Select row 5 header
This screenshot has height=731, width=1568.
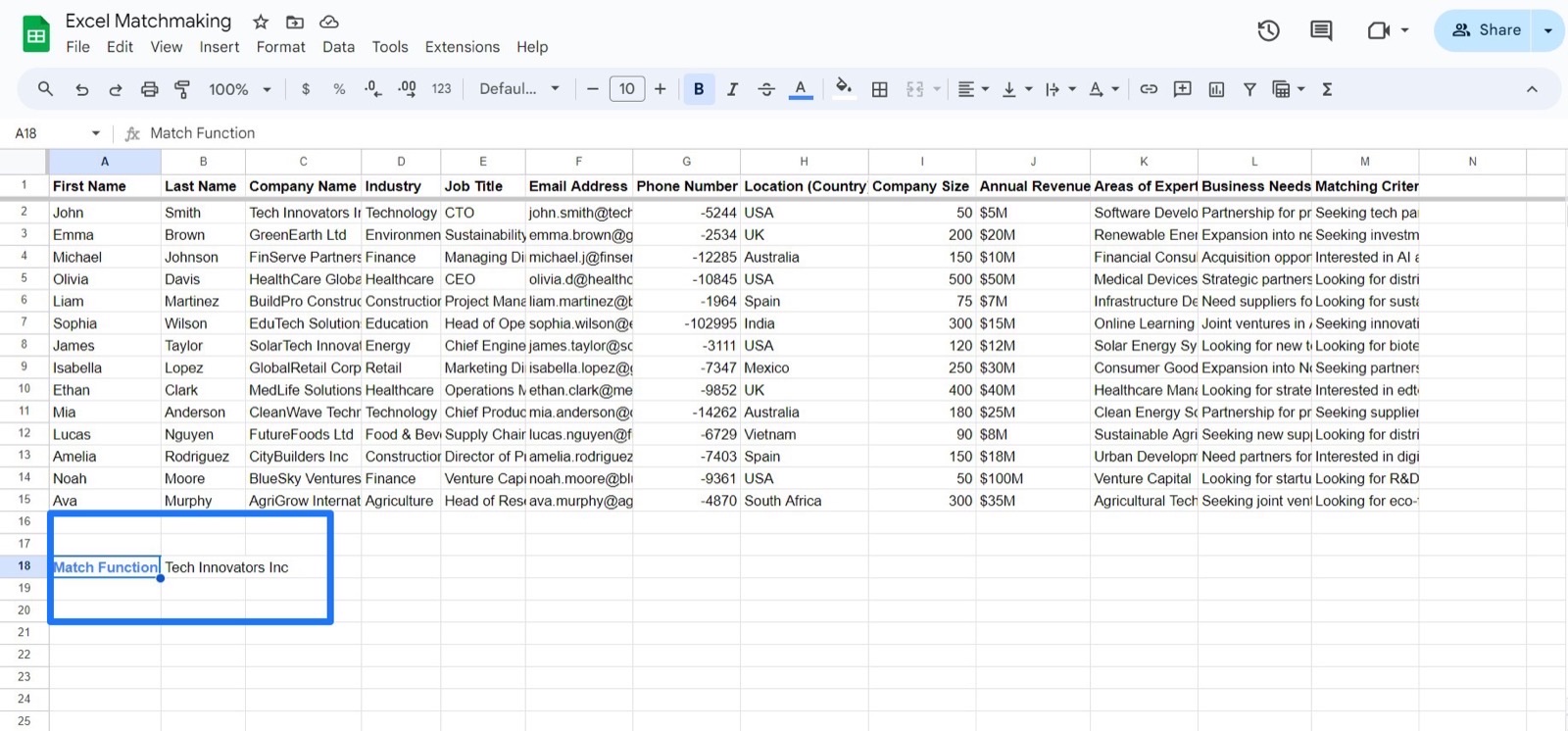(x=24, y=278)
